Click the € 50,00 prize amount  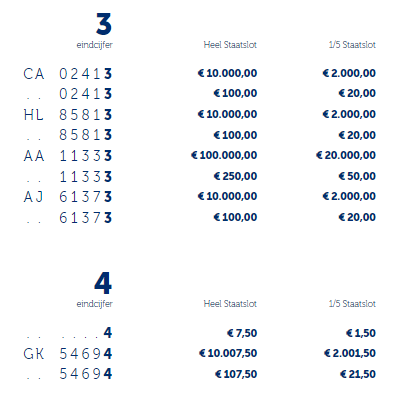357,176
